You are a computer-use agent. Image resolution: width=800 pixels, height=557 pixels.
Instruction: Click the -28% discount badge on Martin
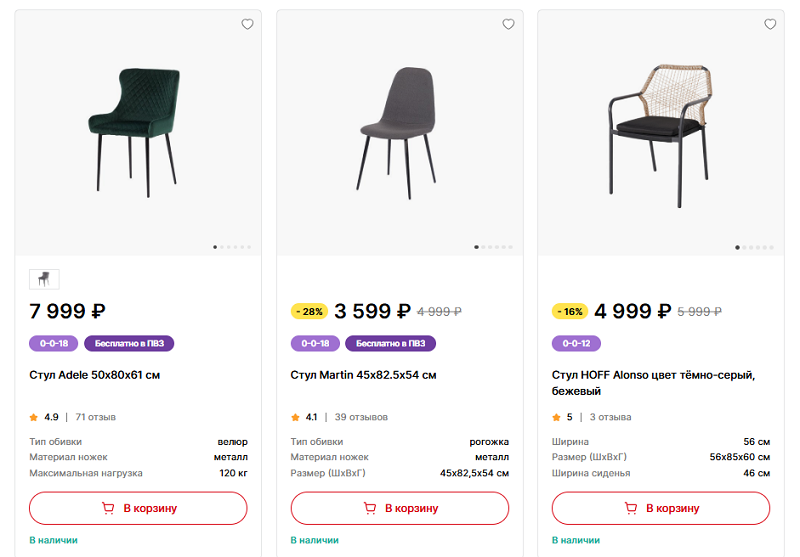coord(309,311)
